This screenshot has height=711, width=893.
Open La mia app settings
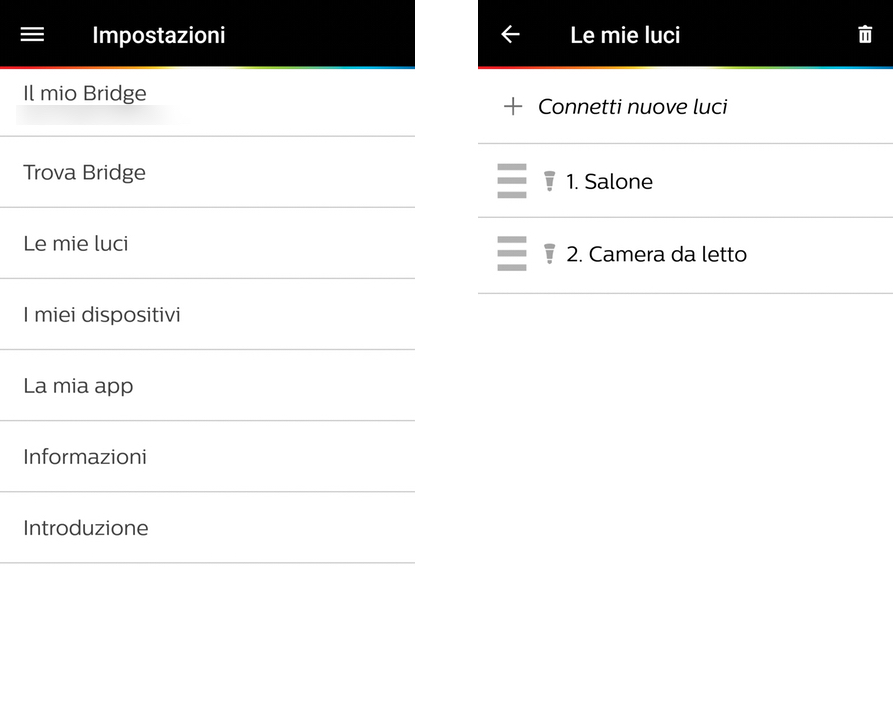[78, 386]
